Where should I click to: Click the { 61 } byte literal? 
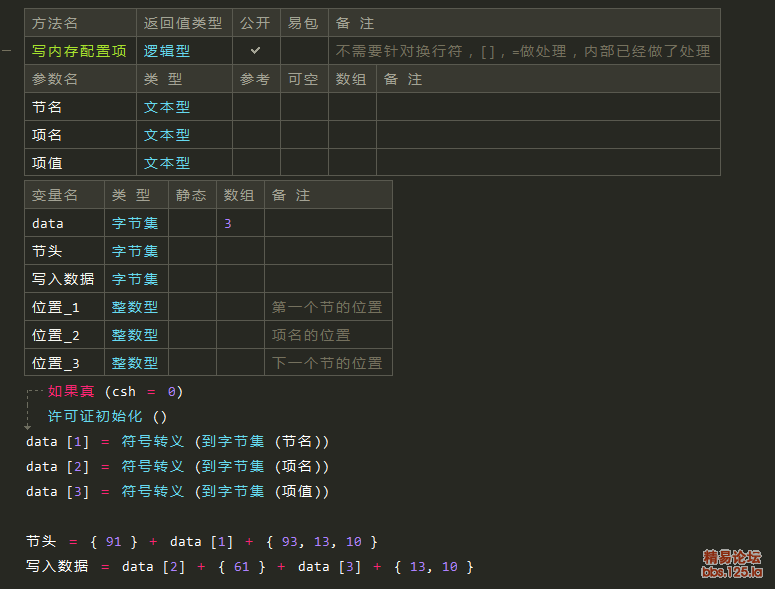point(242,567)
